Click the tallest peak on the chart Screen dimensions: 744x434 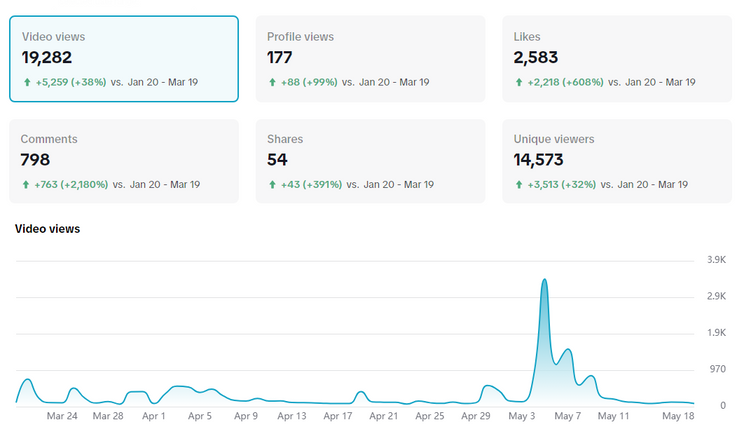tap(544, 280)
